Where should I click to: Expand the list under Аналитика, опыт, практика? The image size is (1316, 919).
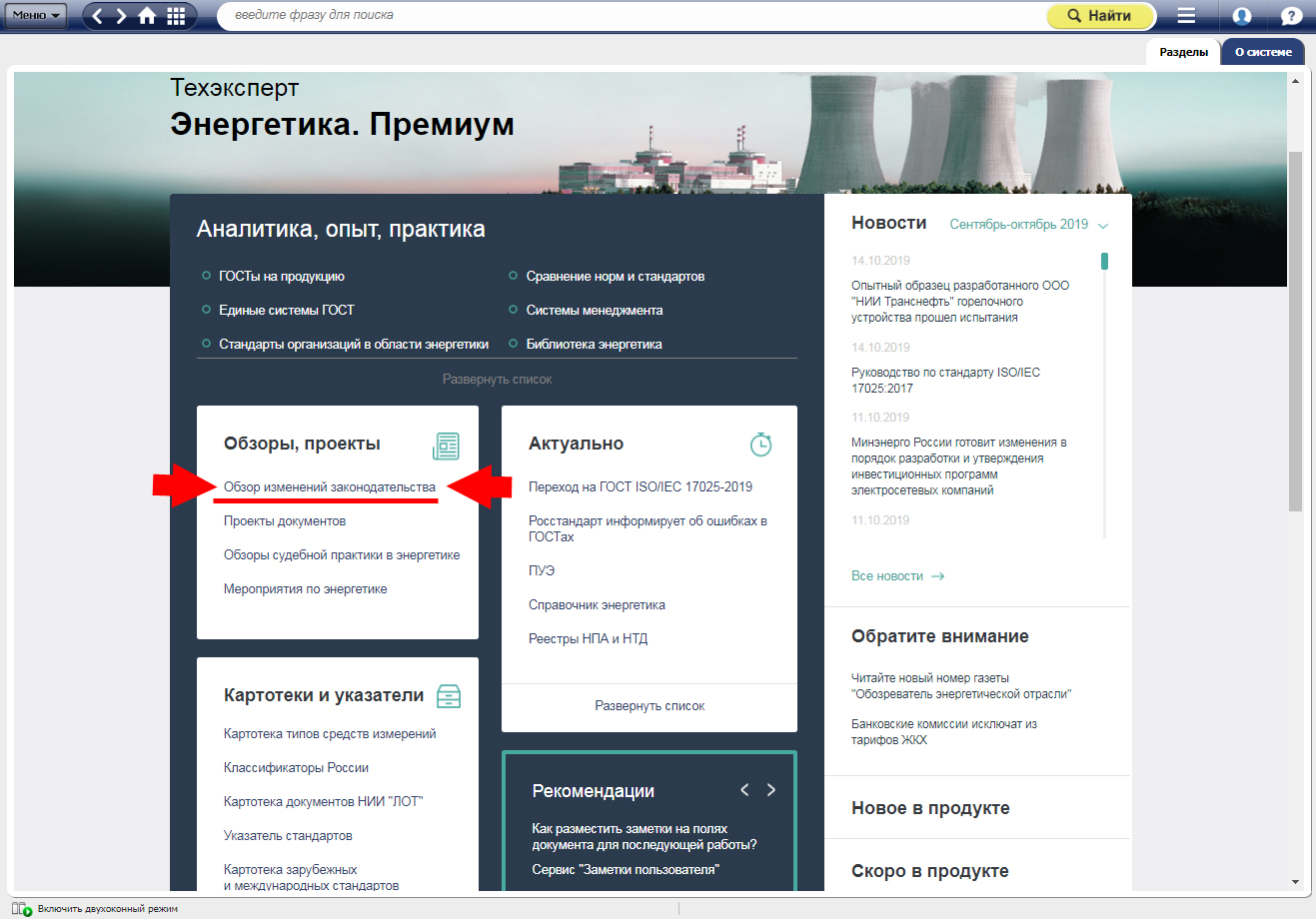[x=497, y=380]
